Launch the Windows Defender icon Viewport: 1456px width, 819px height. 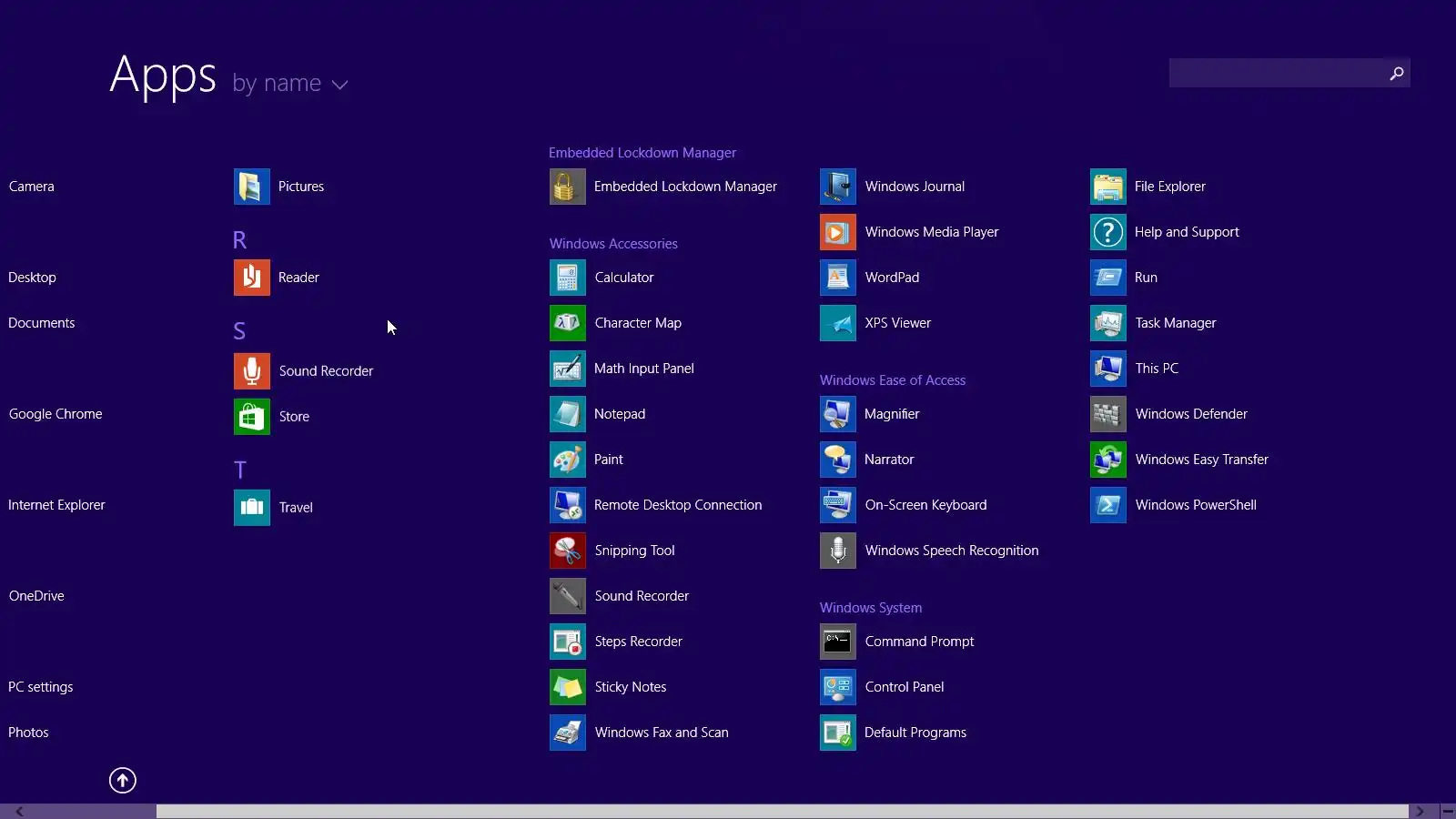click(1108, 414)
